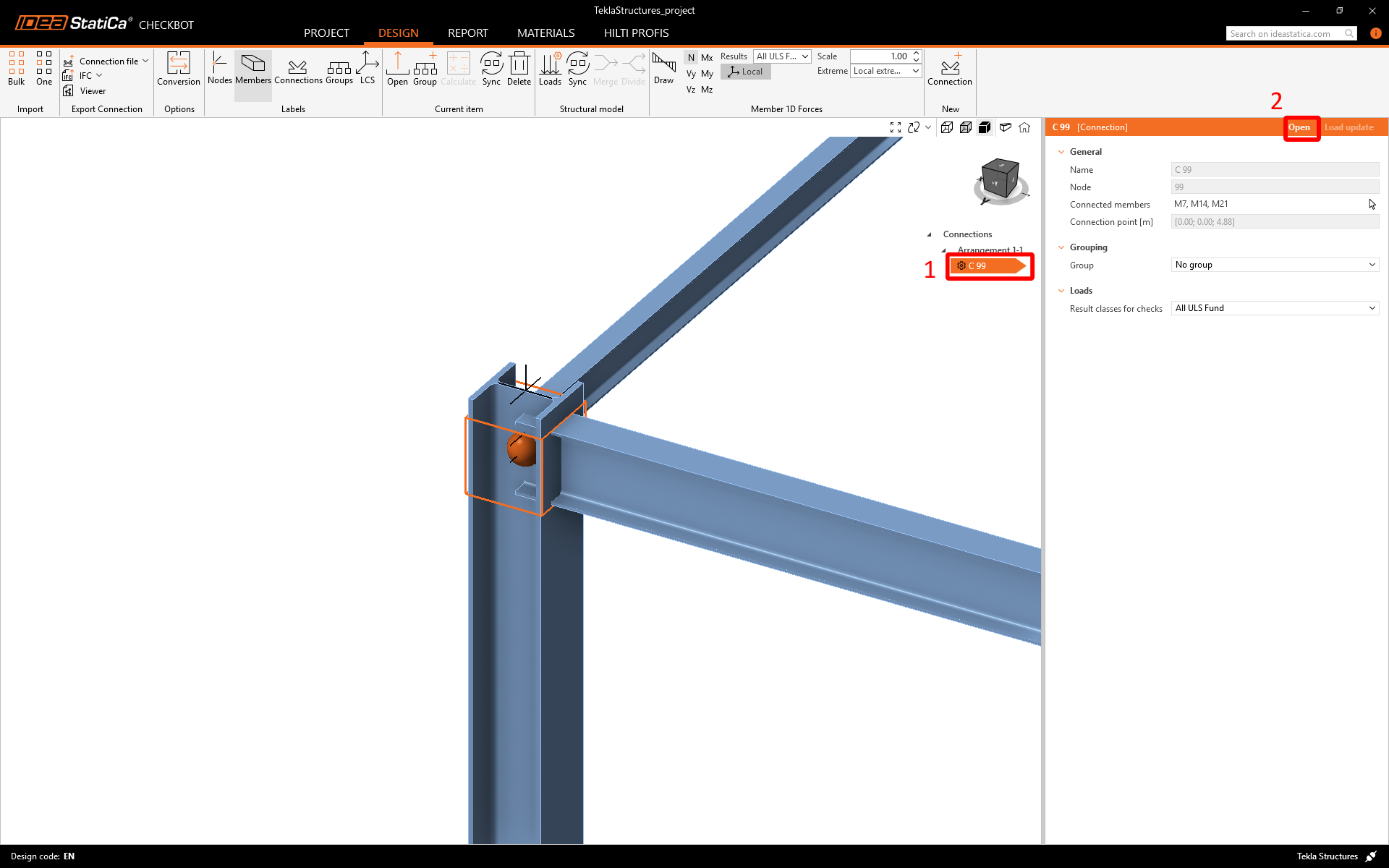Increase the Scale value with stepper
The height and width of the screenshot is (868, 1389).
(917, 53)
